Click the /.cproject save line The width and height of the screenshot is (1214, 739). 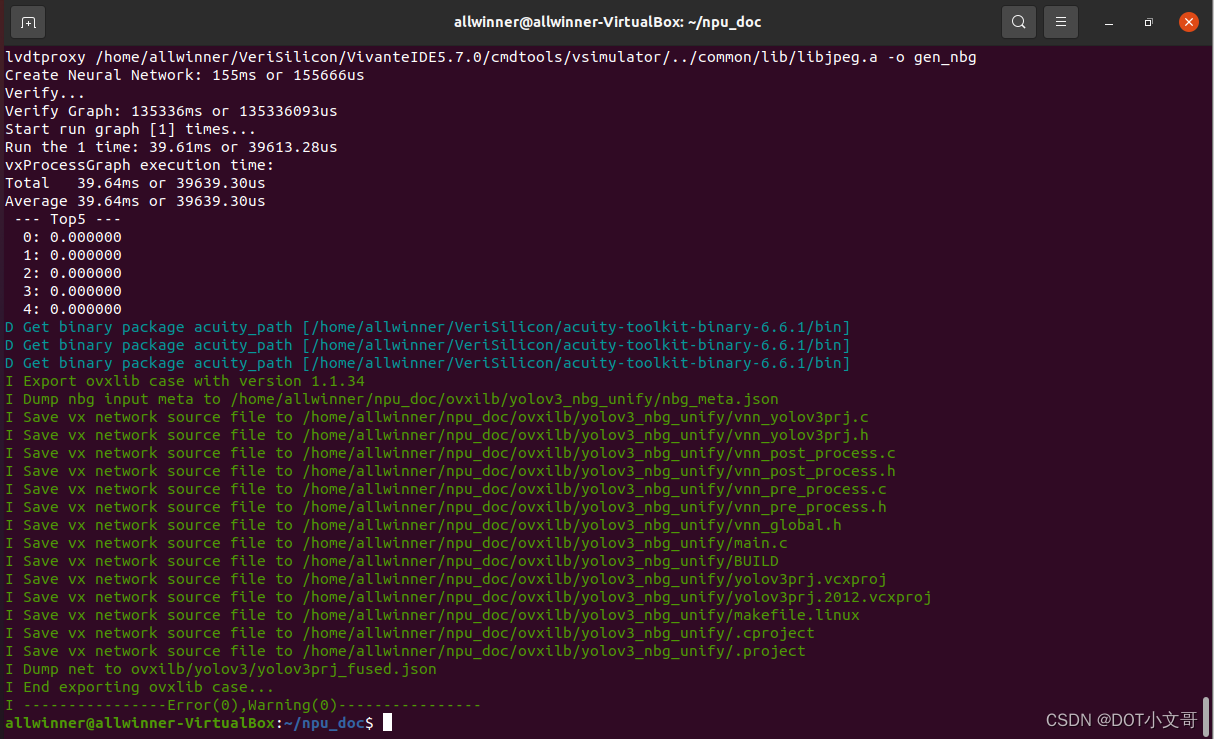(x=410, y=633)
